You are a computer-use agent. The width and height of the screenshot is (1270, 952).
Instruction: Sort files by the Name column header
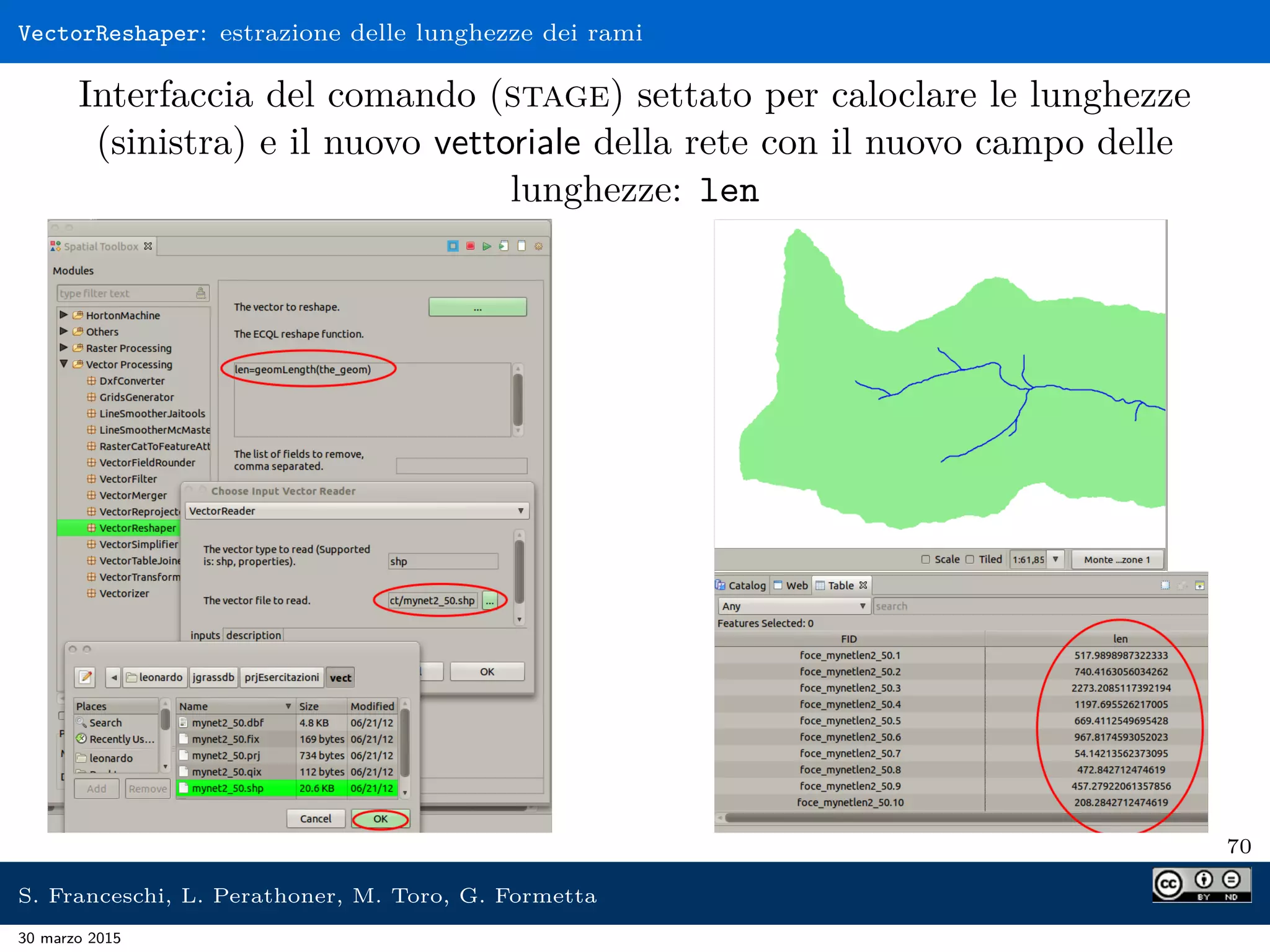pos(234,706)
